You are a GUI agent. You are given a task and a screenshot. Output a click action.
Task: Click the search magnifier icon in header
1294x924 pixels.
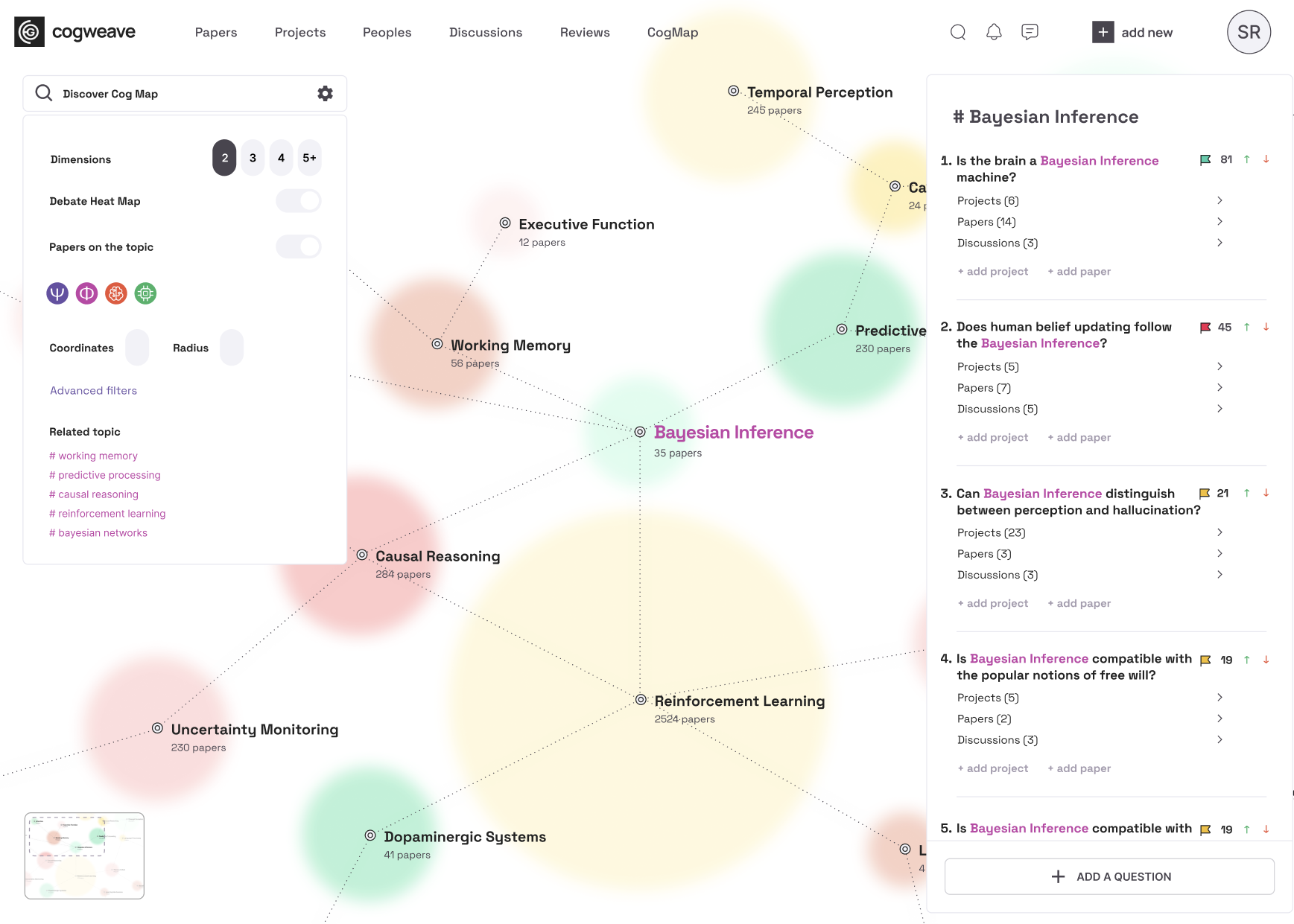pos(958,32)
